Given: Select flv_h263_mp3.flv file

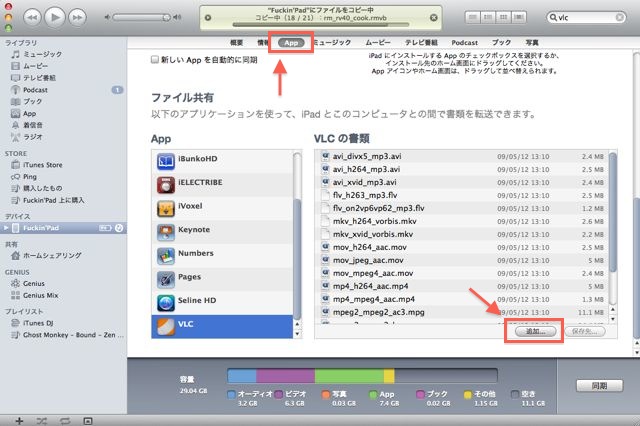Looking at the screenshot, I should click(x=462, y=195).
